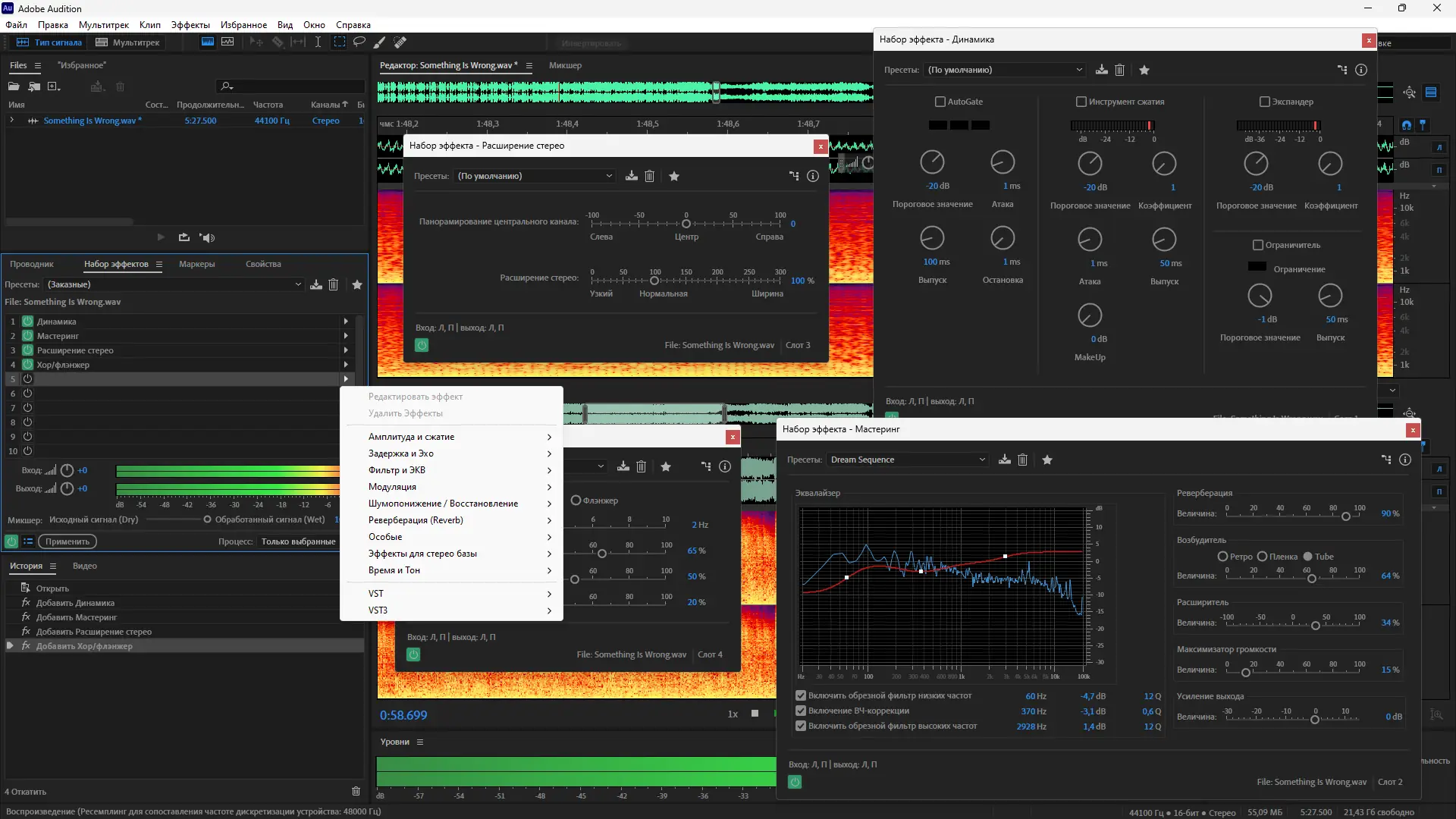
Task: Enable the Ограничитель checkbox
Action: [x=1258, y=245]
